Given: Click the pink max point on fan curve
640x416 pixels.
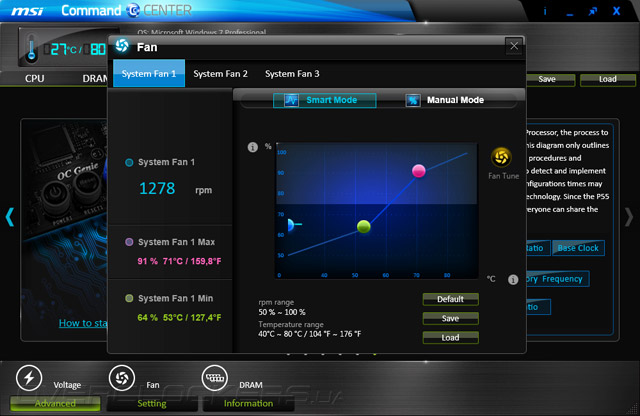Looking at the screenshot, I should click(418, 171).
